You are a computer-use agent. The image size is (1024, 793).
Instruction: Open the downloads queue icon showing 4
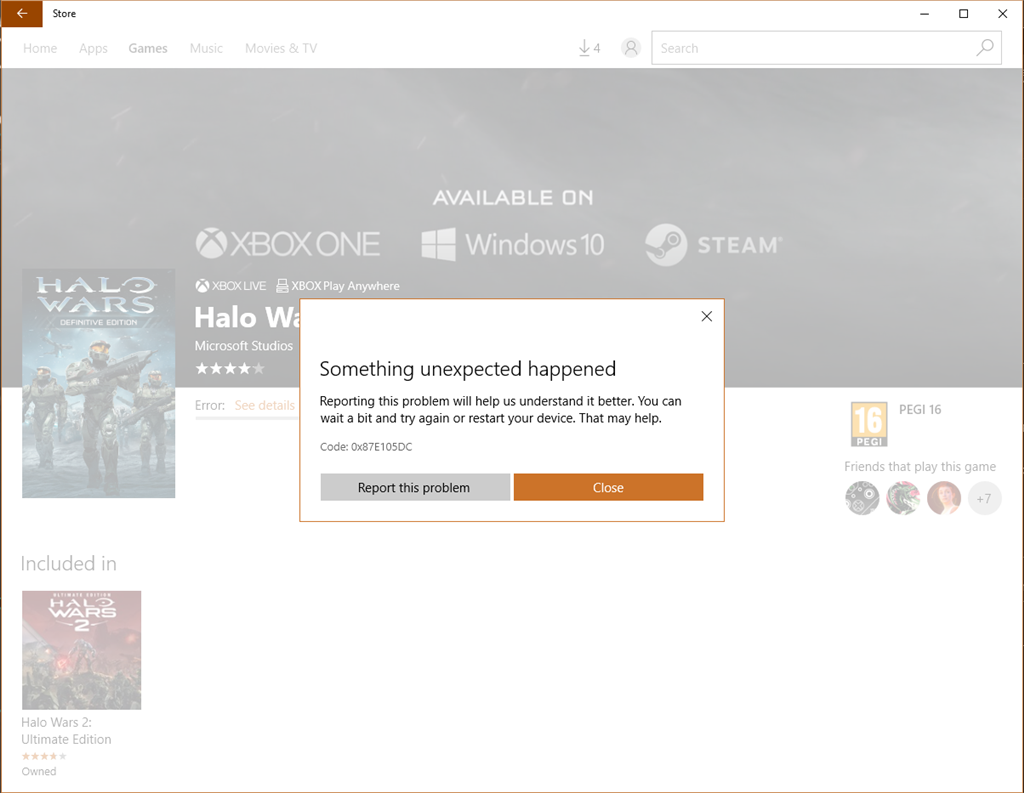(x=589, y=48)
